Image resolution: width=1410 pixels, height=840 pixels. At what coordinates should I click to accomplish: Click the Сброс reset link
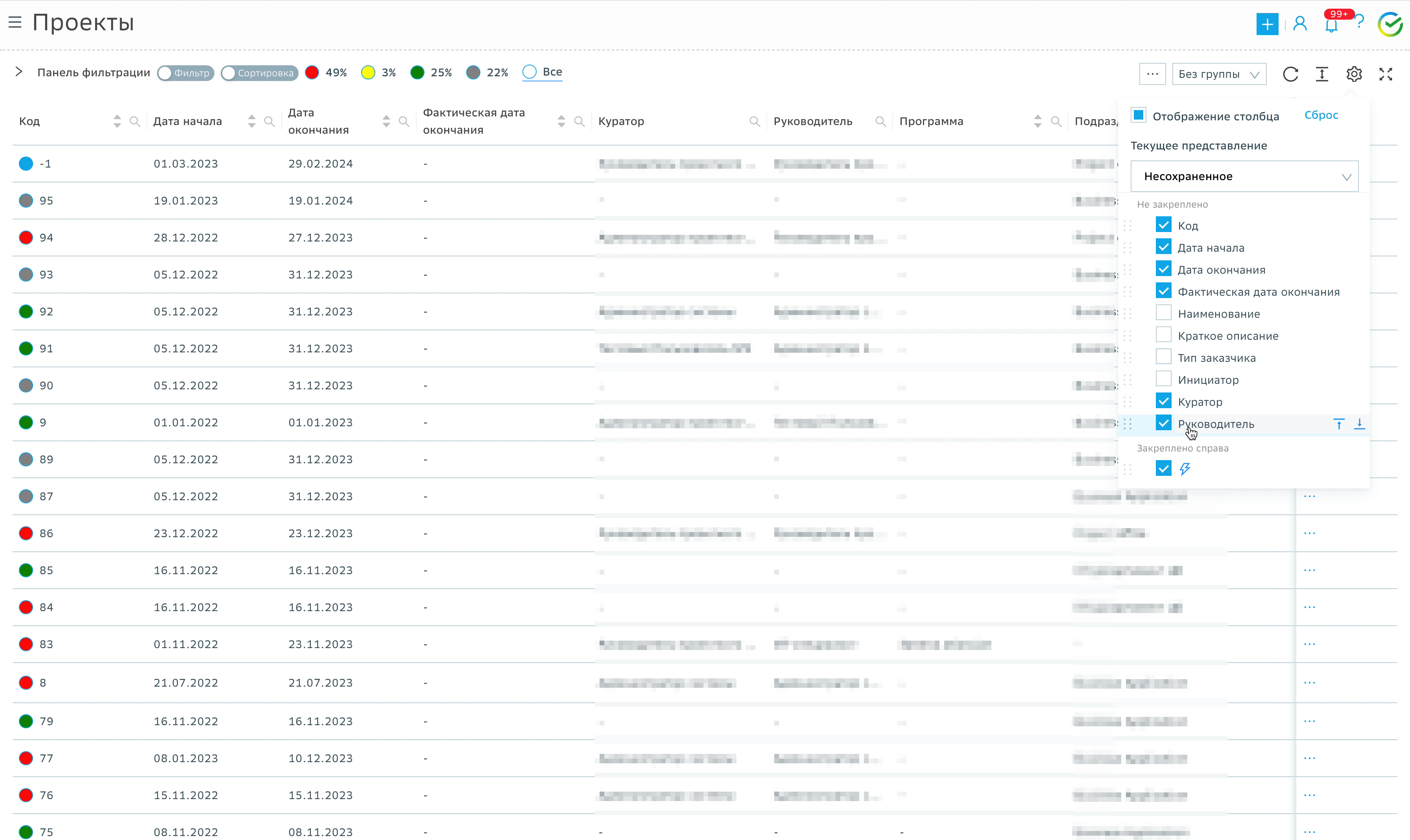point(1321,115)
